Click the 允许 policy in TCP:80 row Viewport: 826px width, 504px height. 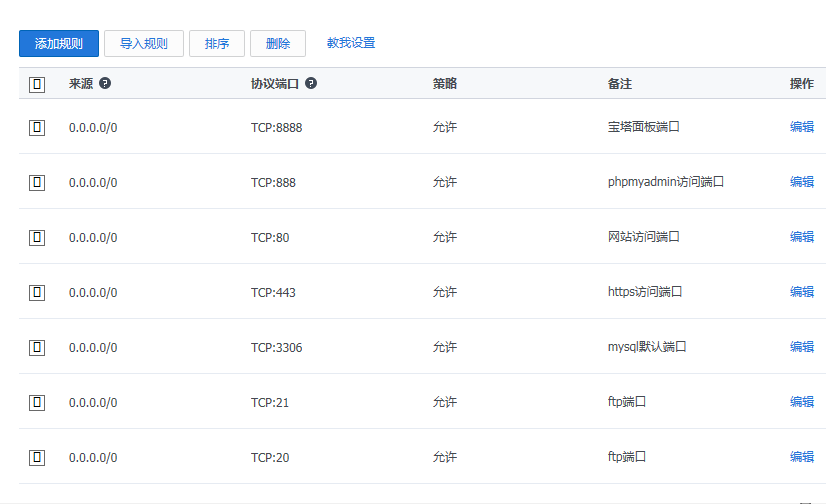(445, 237)
